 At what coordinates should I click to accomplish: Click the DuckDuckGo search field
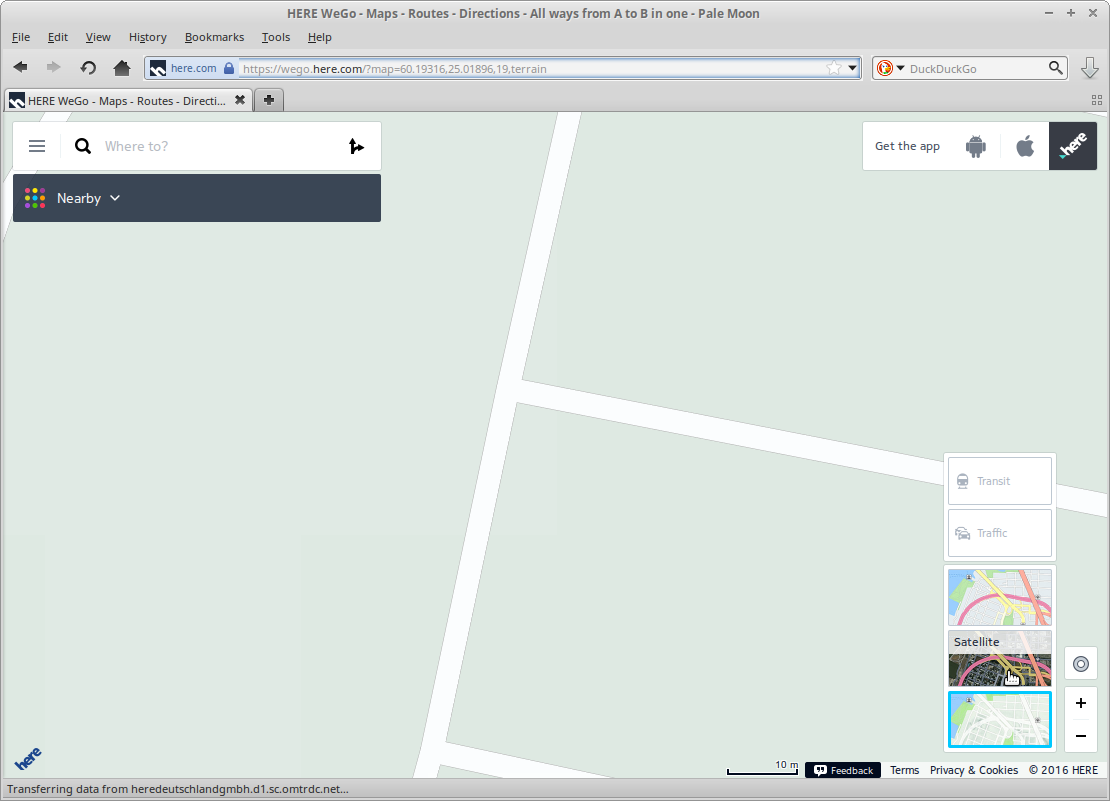[975, 68]
